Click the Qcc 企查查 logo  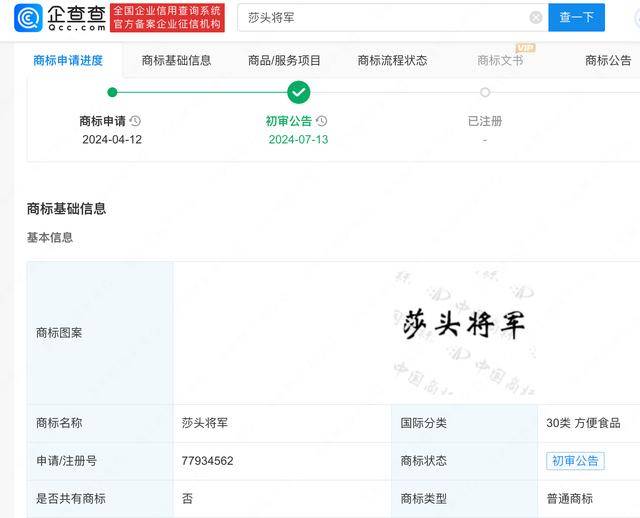60,16
